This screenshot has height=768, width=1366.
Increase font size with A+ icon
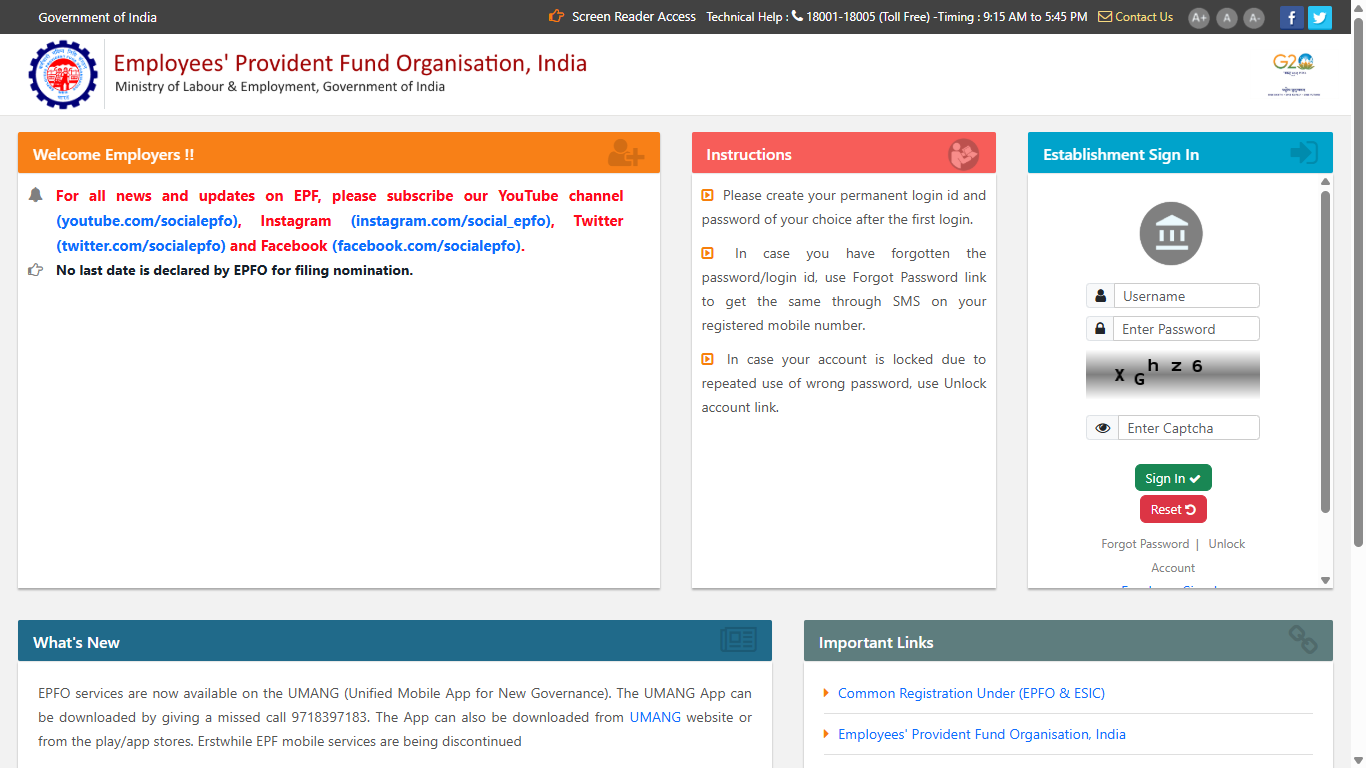point(1199,17)
